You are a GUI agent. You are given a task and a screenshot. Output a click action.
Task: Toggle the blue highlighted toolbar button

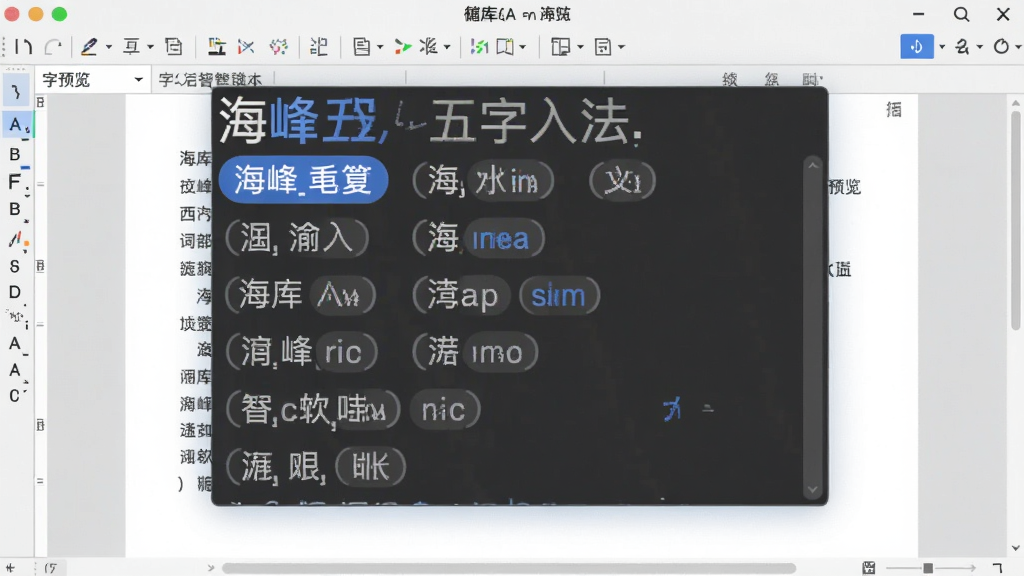(x=916, y=46)
